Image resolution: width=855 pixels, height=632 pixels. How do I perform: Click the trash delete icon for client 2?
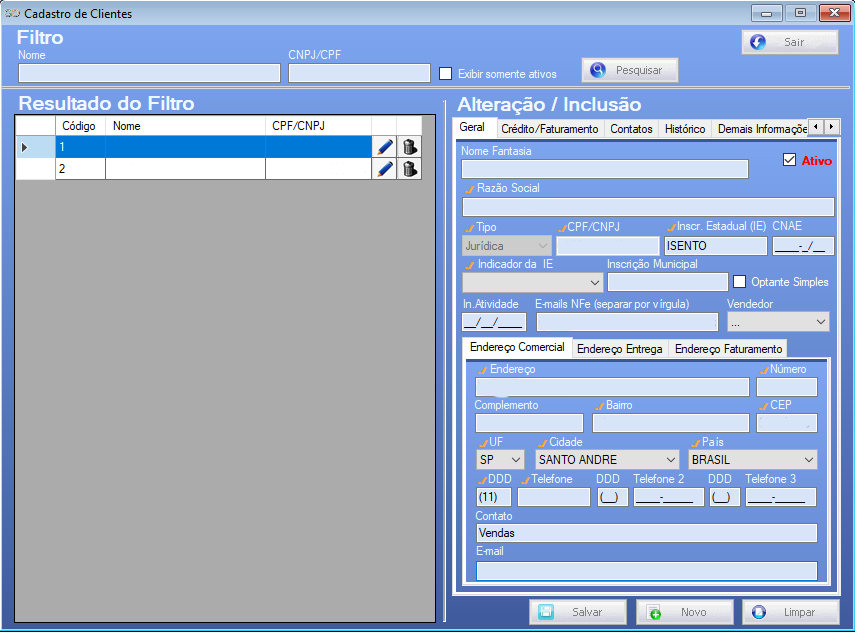(x=410, y=169)
